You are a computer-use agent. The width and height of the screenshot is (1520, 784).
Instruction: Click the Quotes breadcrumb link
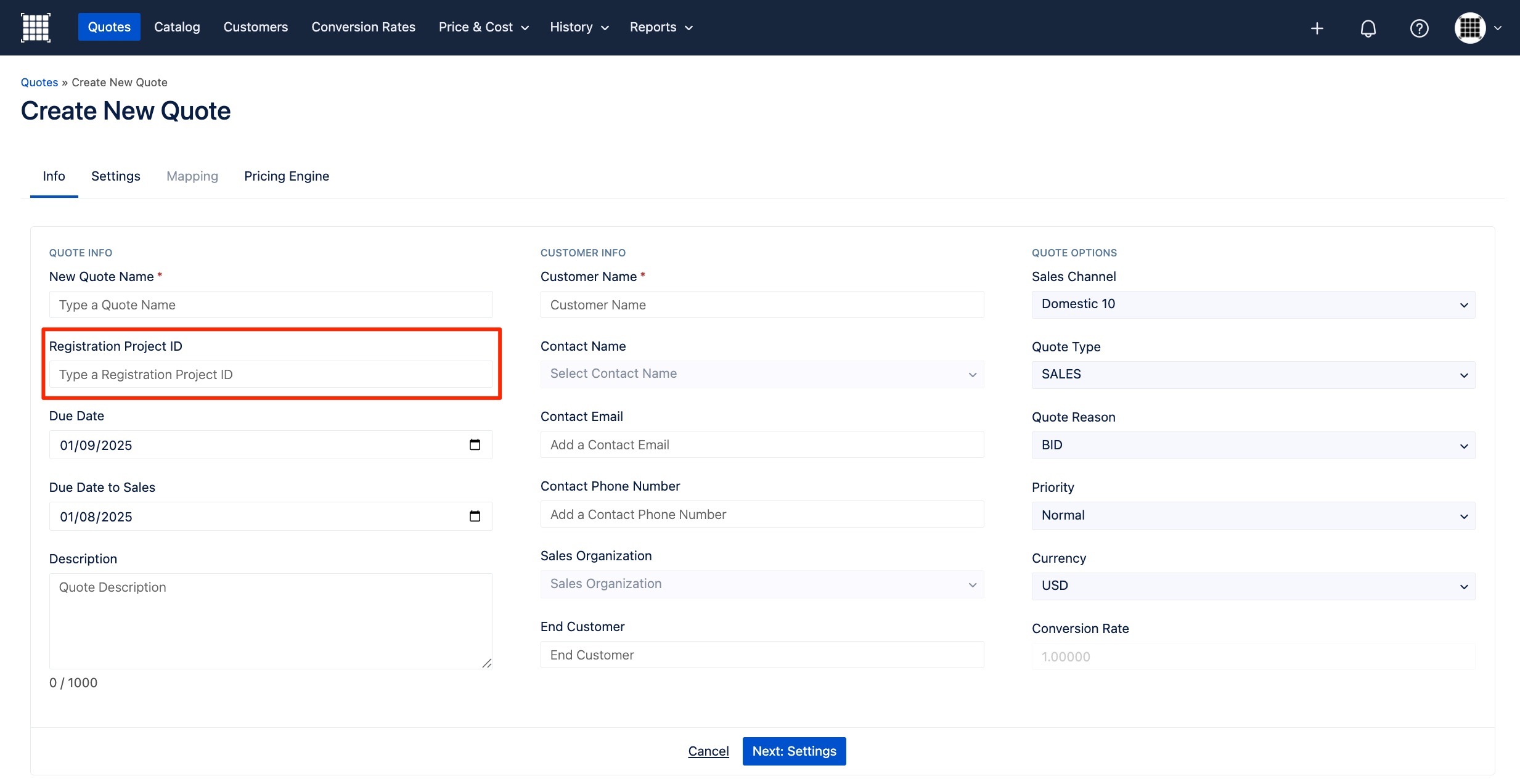click(39, 82)
